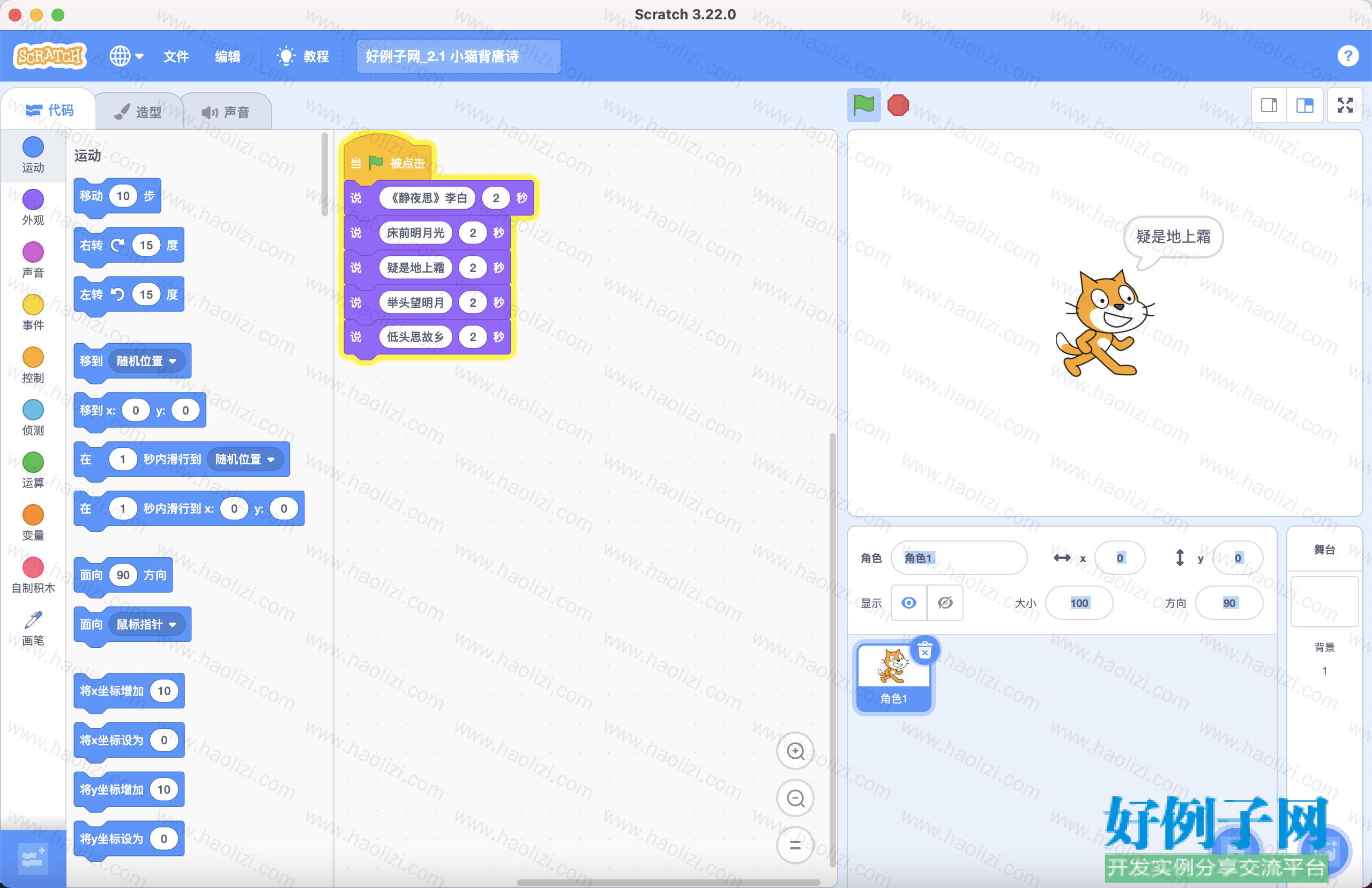Open the add extension button
Image resolution: width=1372 pixels, height=888 pixels.
pyautogui.click(x=33, y=858)
